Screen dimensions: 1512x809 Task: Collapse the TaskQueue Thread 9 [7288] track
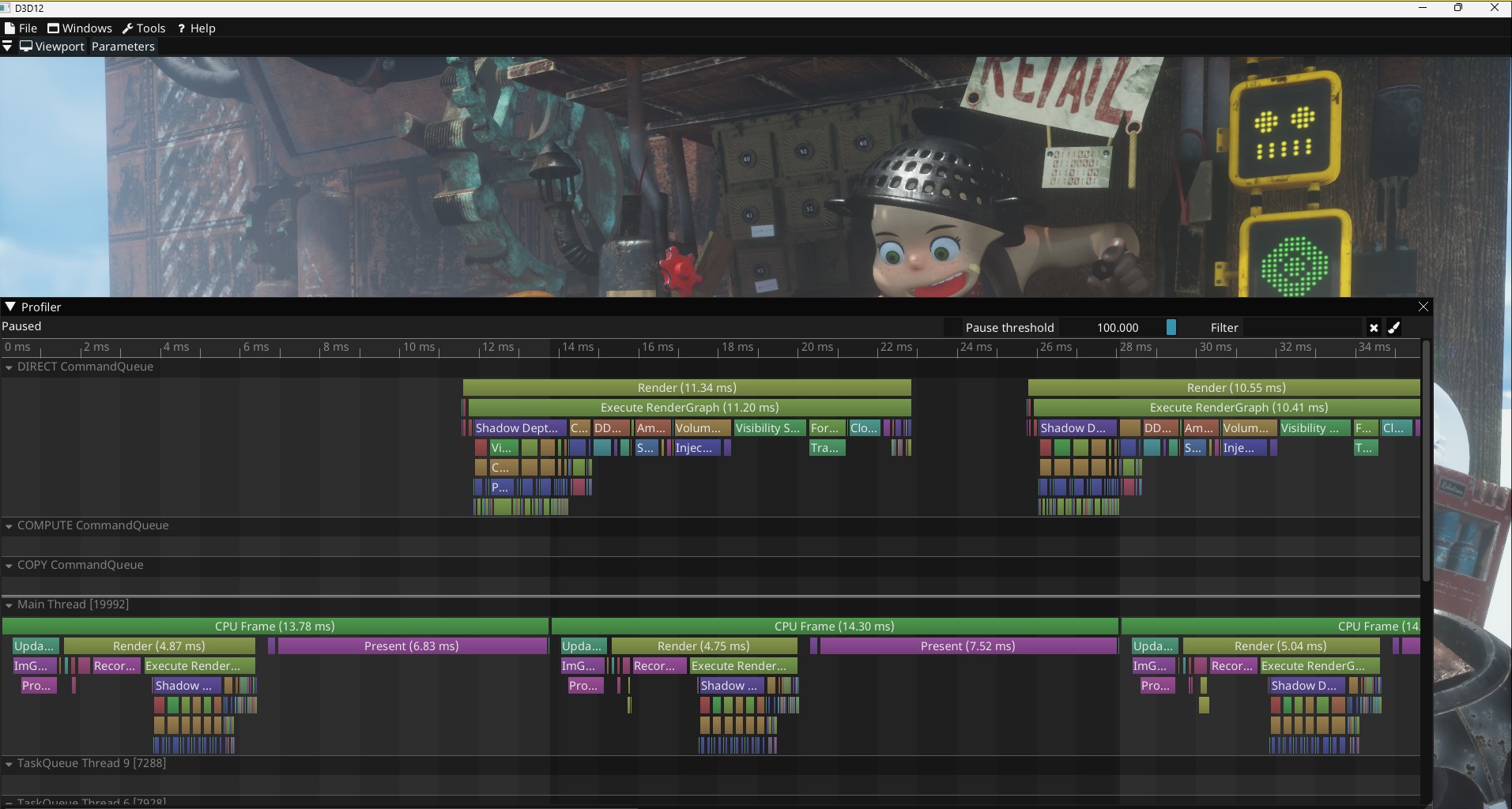point(9,764)
